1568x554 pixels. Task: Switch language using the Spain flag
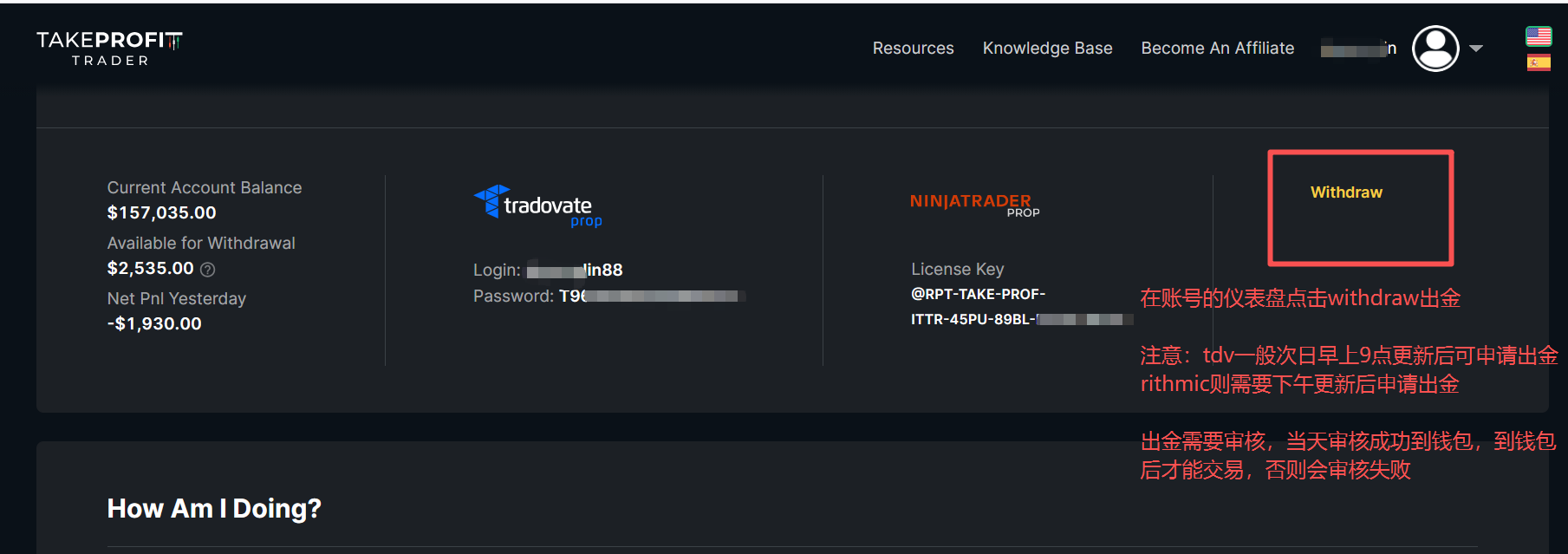(1539, 62)
